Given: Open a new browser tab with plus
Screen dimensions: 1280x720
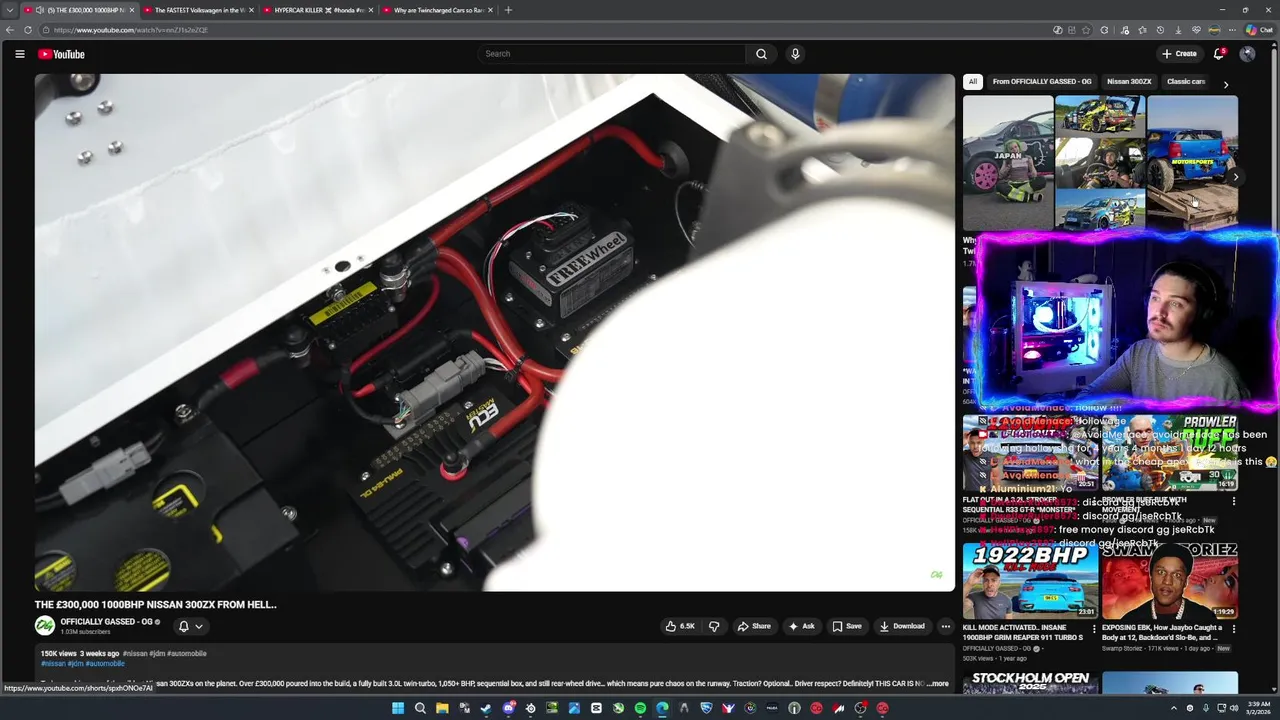Looking at the screenshot, I should pos(508,10).
